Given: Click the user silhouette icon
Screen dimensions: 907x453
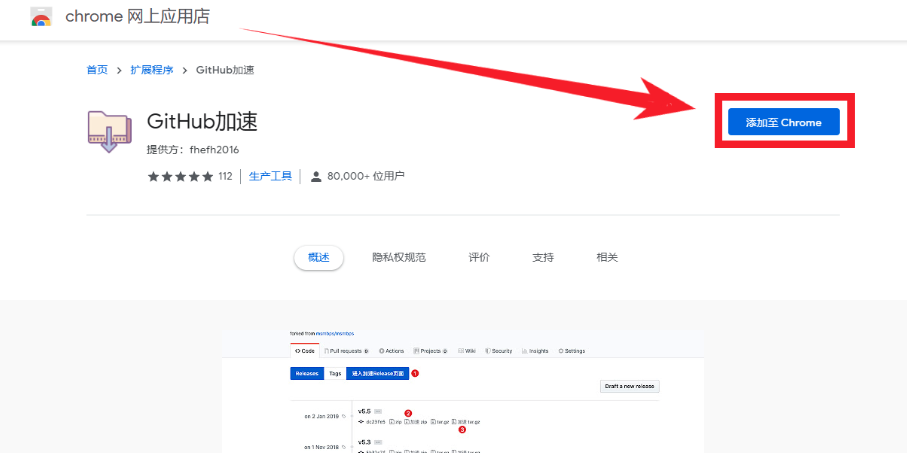Looking at the screenshot, I should 316,176.
